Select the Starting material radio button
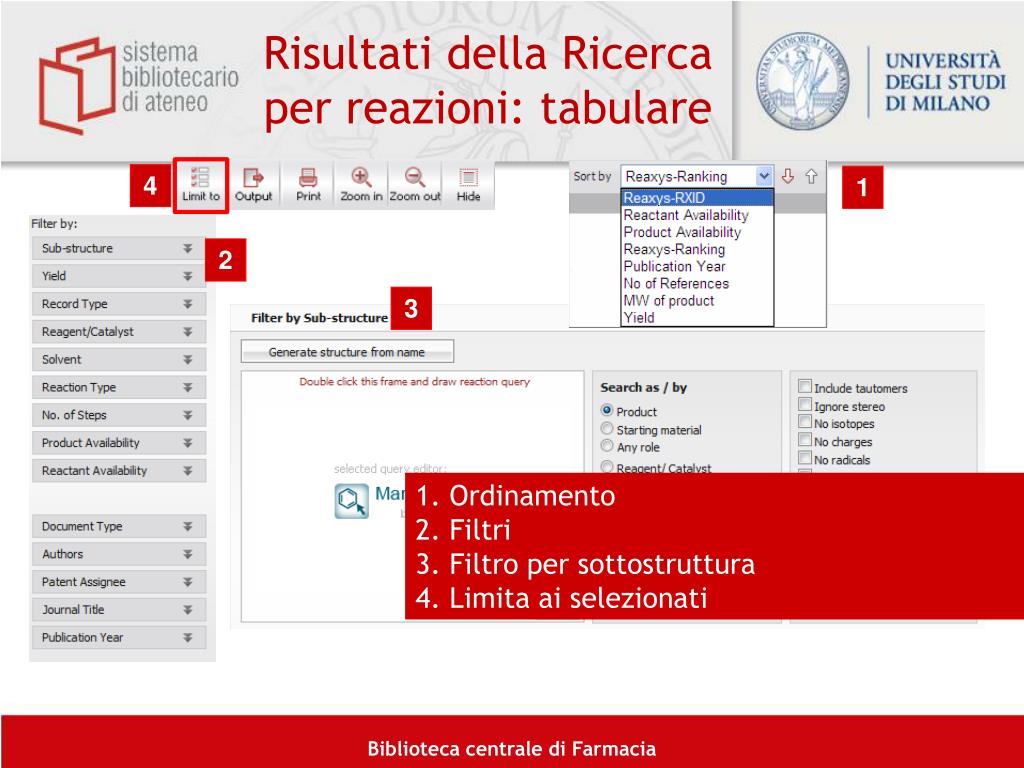Screen dimensions: 1024x768 [x=607, y=428]
